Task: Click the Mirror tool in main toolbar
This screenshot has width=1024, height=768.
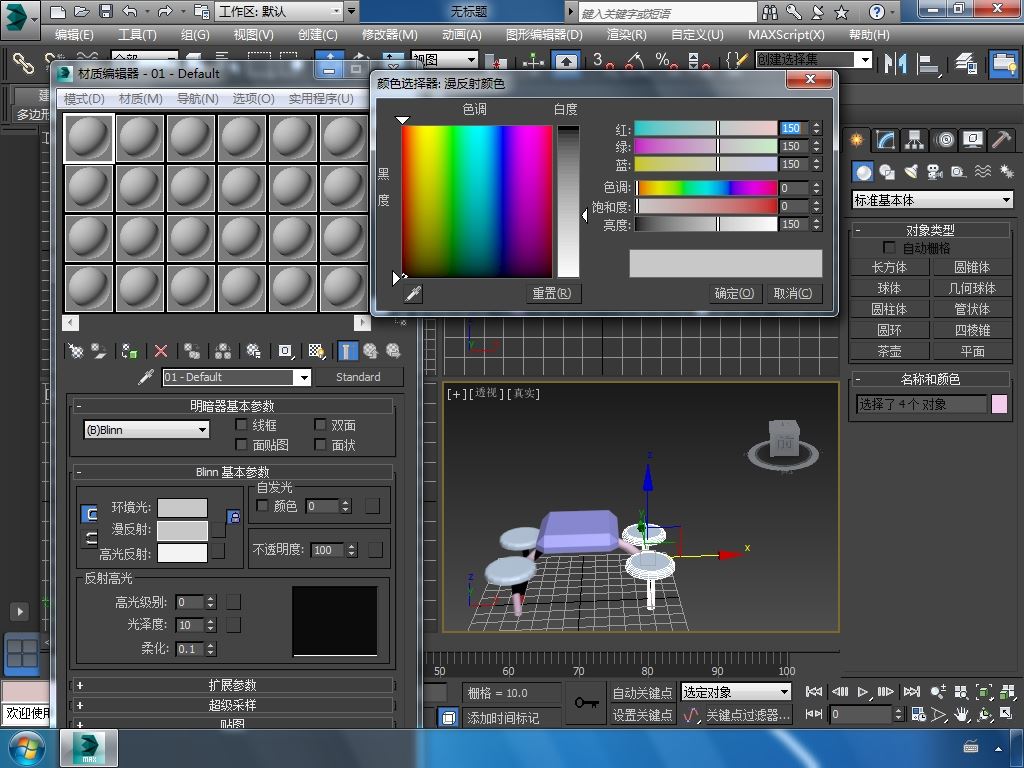Action: (x=895, y=63)
